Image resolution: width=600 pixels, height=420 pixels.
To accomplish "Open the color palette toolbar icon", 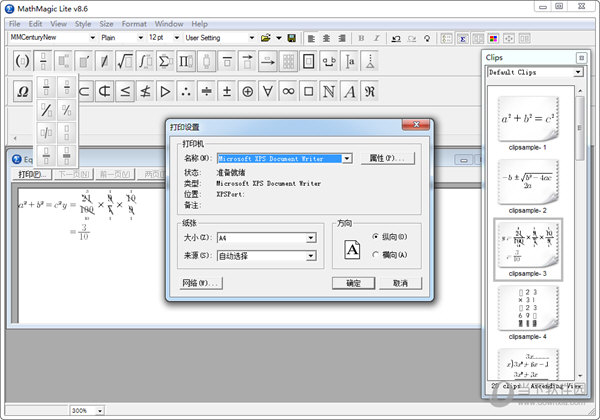I will coord(493,38).
